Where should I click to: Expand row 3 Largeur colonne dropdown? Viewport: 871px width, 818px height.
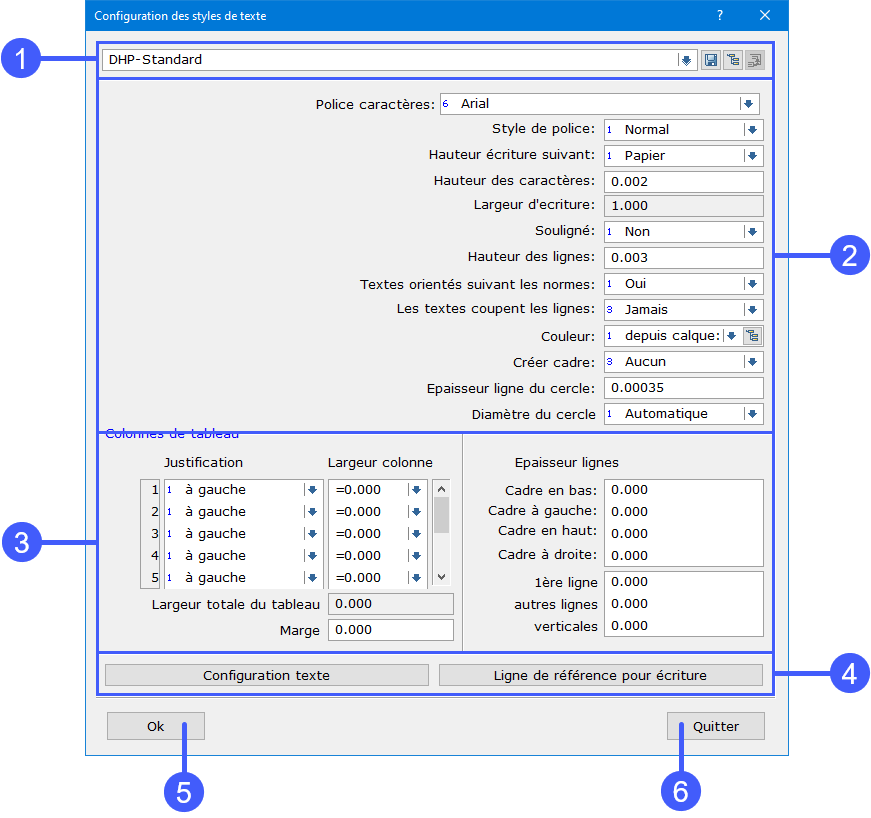[416, 534]
